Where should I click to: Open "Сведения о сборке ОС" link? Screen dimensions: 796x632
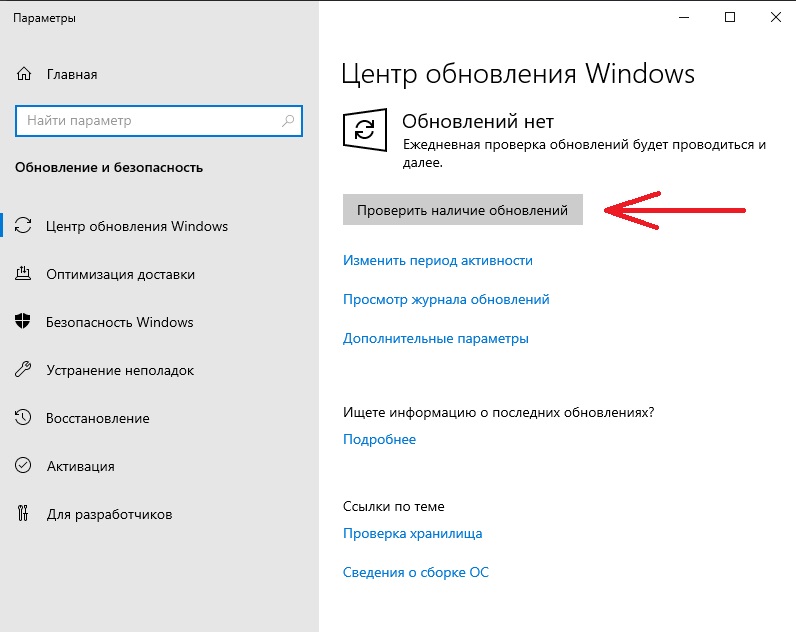click(415, 573)
